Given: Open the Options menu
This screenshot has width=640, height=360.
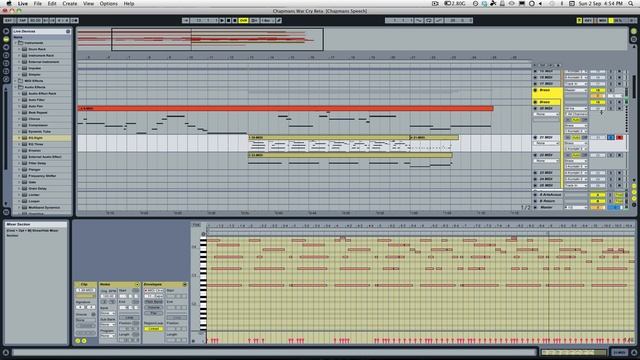Looking at the screenshot, I should pos(109,3).
